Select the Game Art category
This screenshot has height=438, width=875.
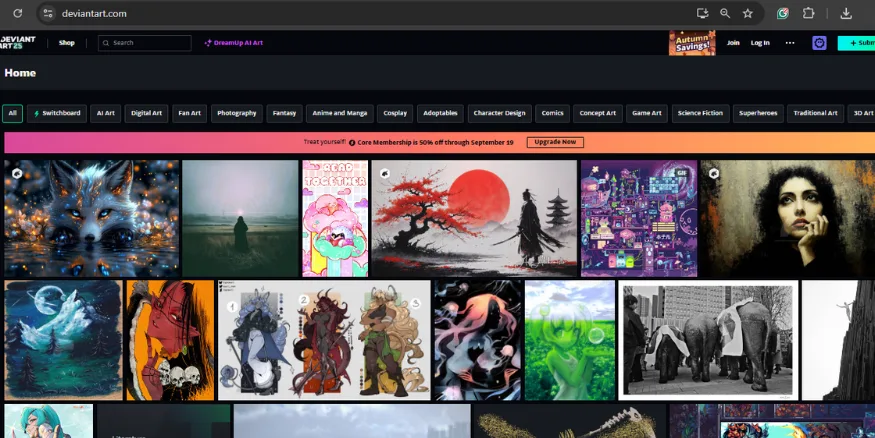click(647, 113)
